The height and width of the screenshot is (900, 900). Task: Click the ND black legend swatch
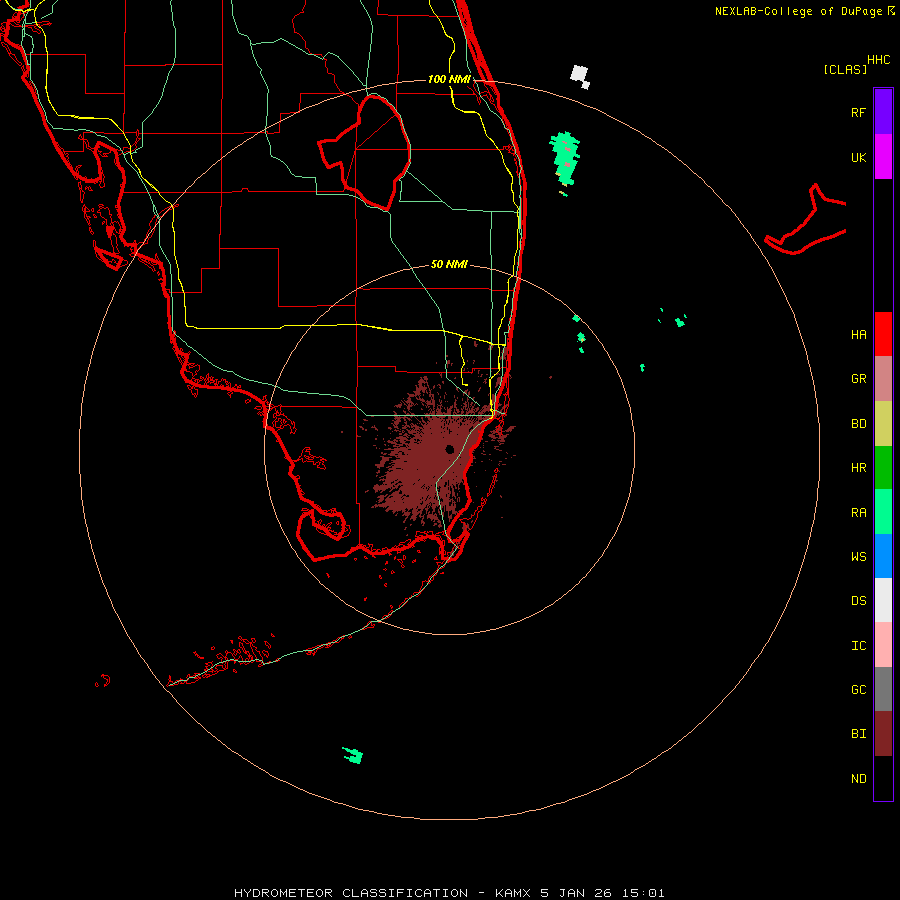[883, 778]
